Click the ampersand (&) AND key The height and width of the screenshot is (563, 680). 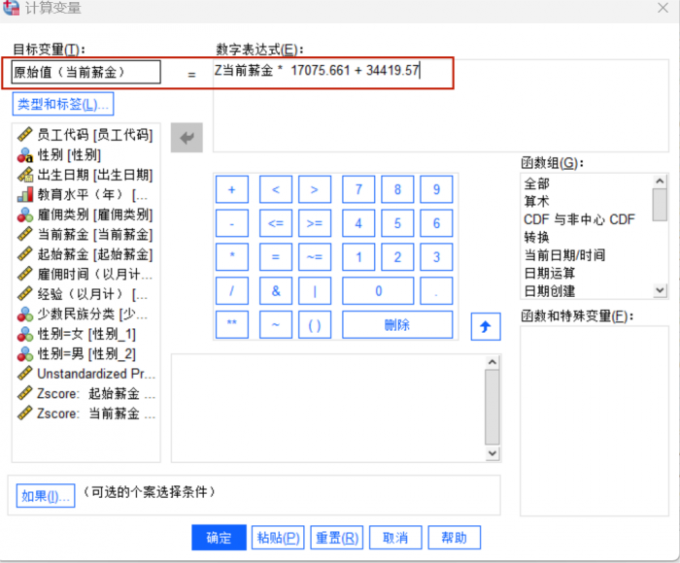(x=276, y=291)
